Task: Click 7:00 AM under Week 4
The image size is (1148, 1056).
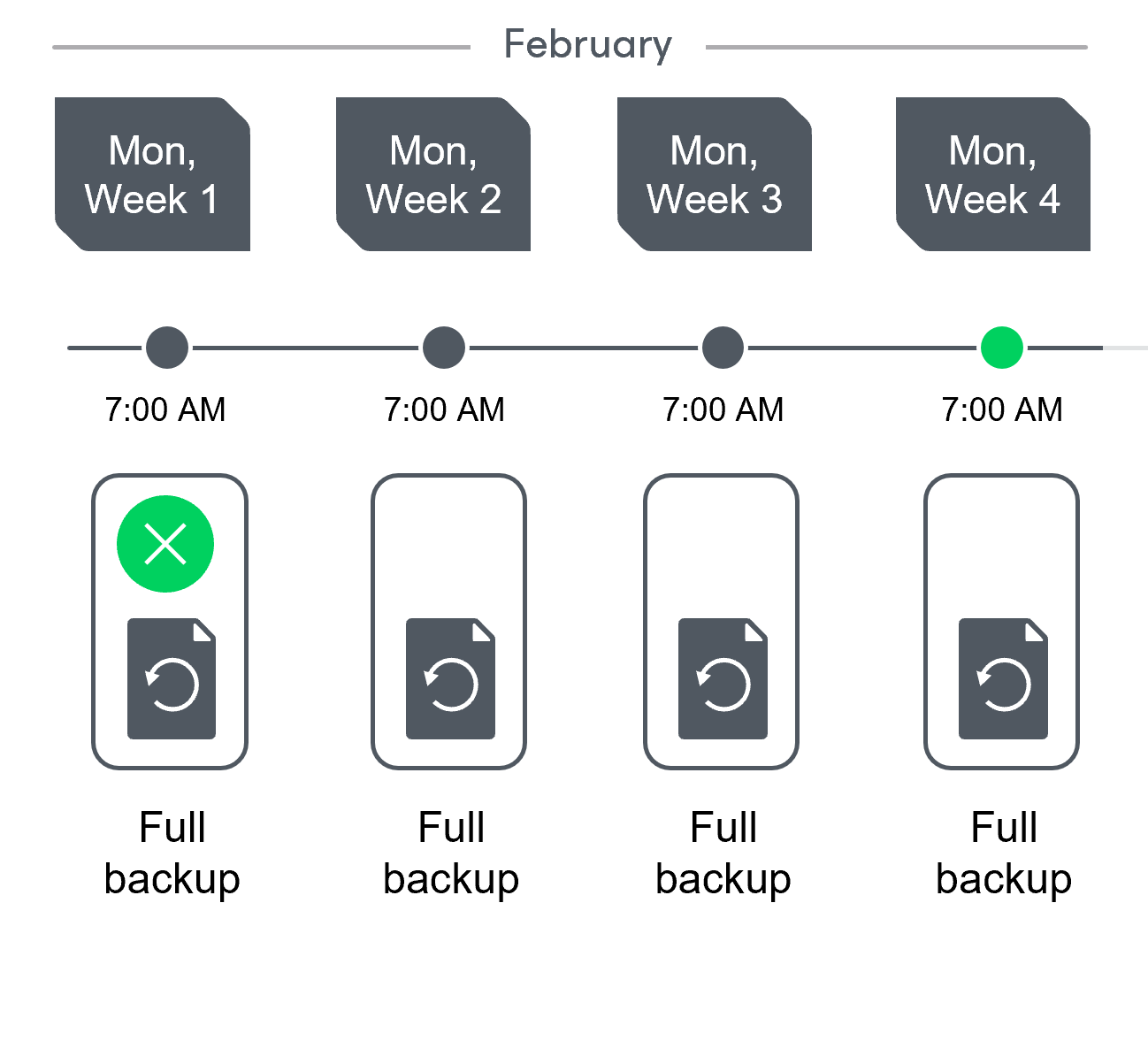Action: pyautogui.click(x=1002, y=409)
